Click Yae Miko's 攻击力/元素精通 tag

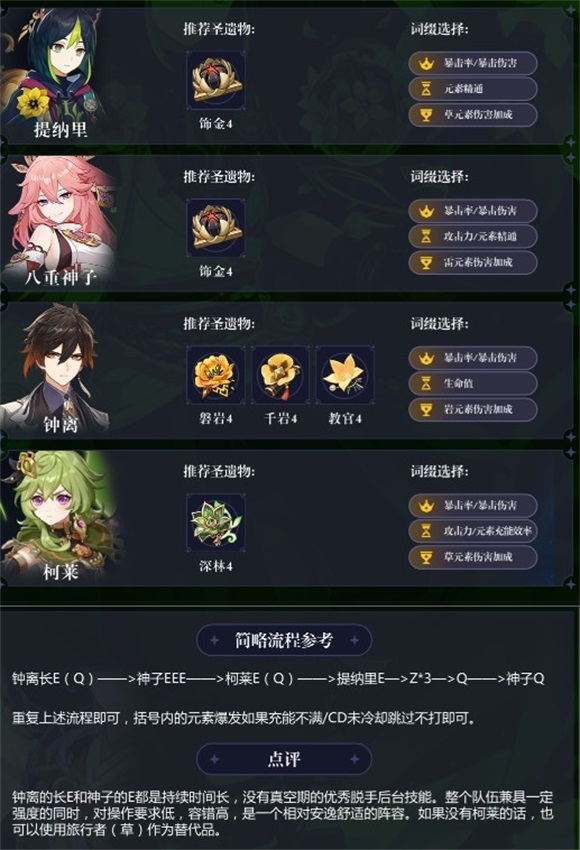[473, 236]
